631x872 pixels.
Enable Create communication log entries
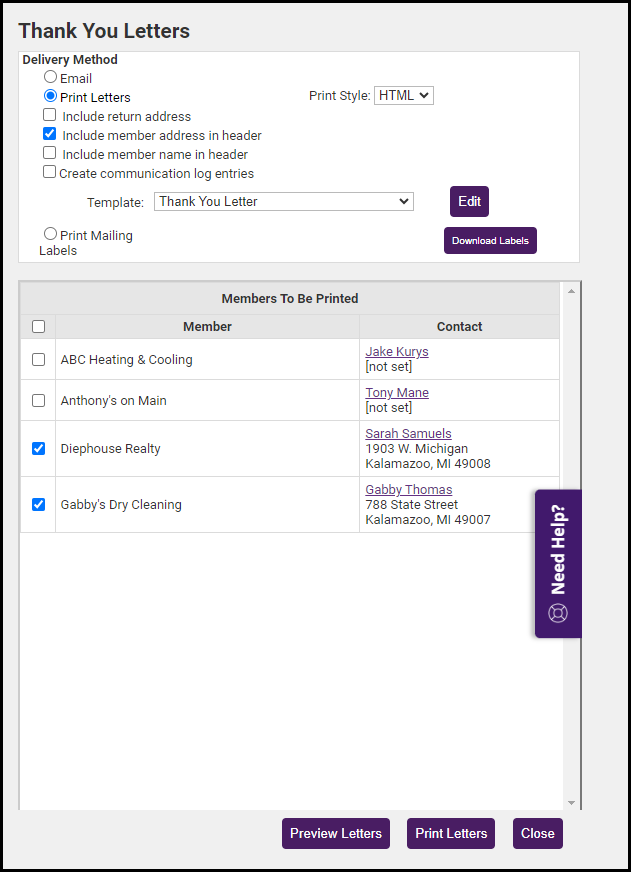tap(50, 173)
